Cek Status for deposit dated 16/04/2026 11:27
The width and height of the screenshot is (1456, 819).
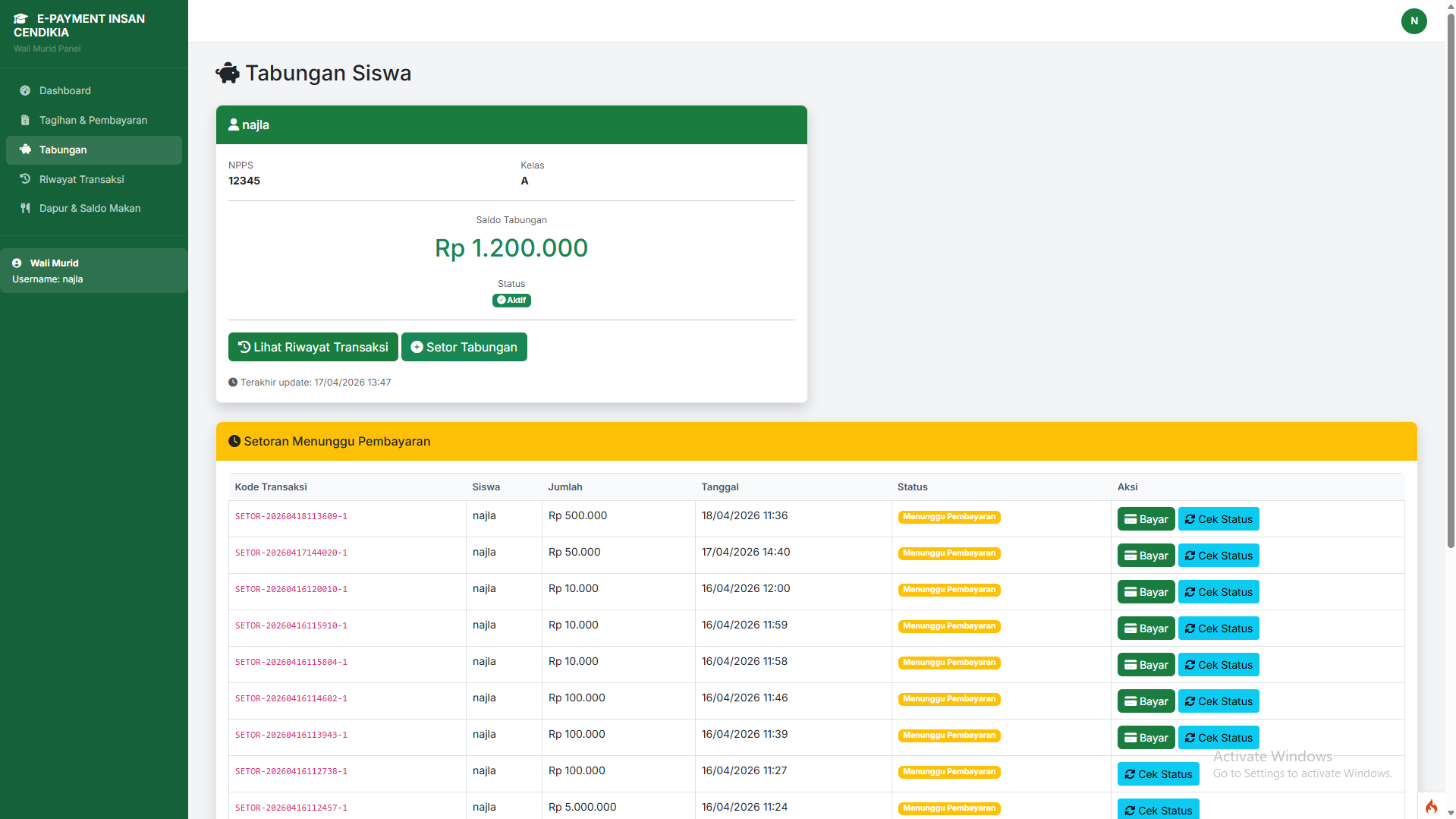1158,774
